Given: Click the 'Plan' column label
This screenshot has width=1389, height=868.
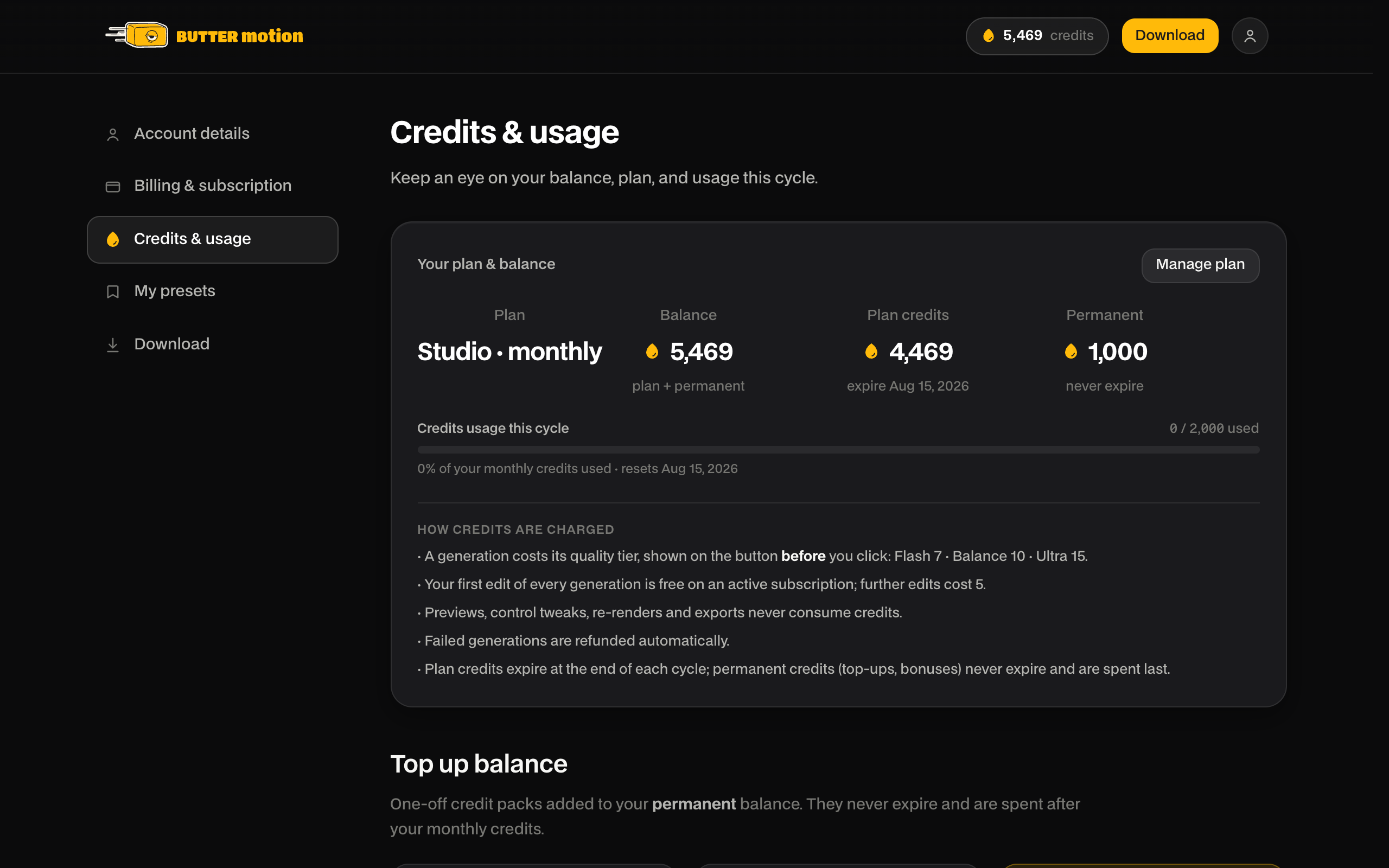Looking at the screenshot, I should click(509, 315).
